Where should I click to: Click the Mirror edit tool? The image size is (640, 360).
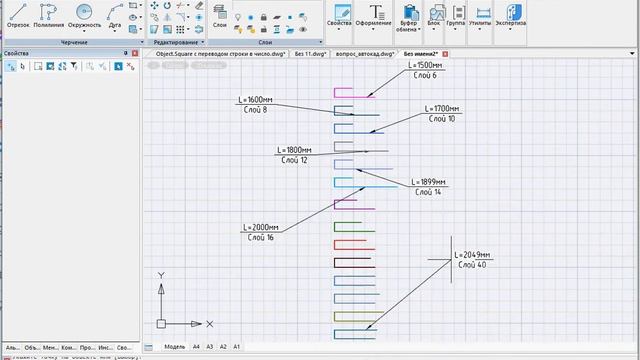pos(167,17)
